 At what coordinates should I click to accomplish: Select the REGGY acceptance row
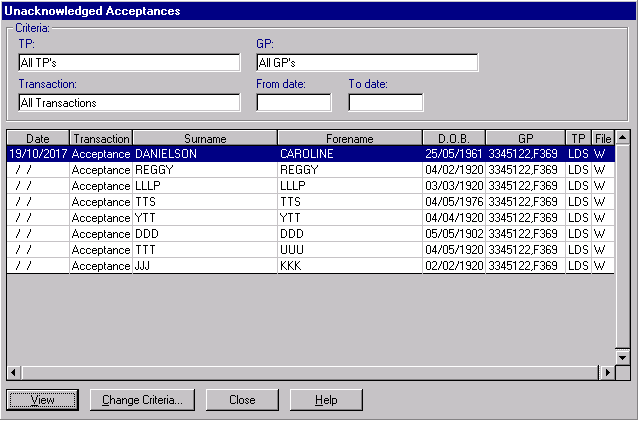[205, 170]
